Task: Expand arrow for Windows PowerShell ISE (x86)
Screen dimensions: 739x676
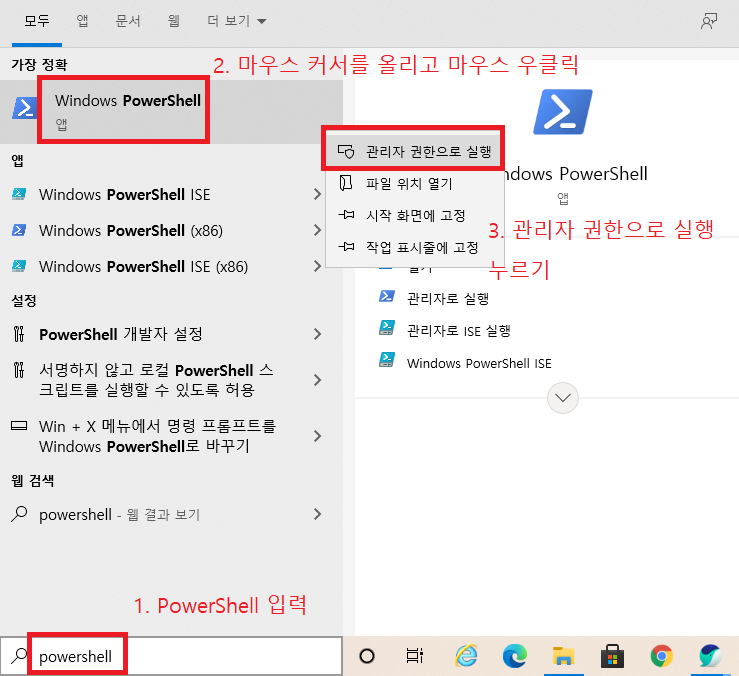Action: [318, 266]
